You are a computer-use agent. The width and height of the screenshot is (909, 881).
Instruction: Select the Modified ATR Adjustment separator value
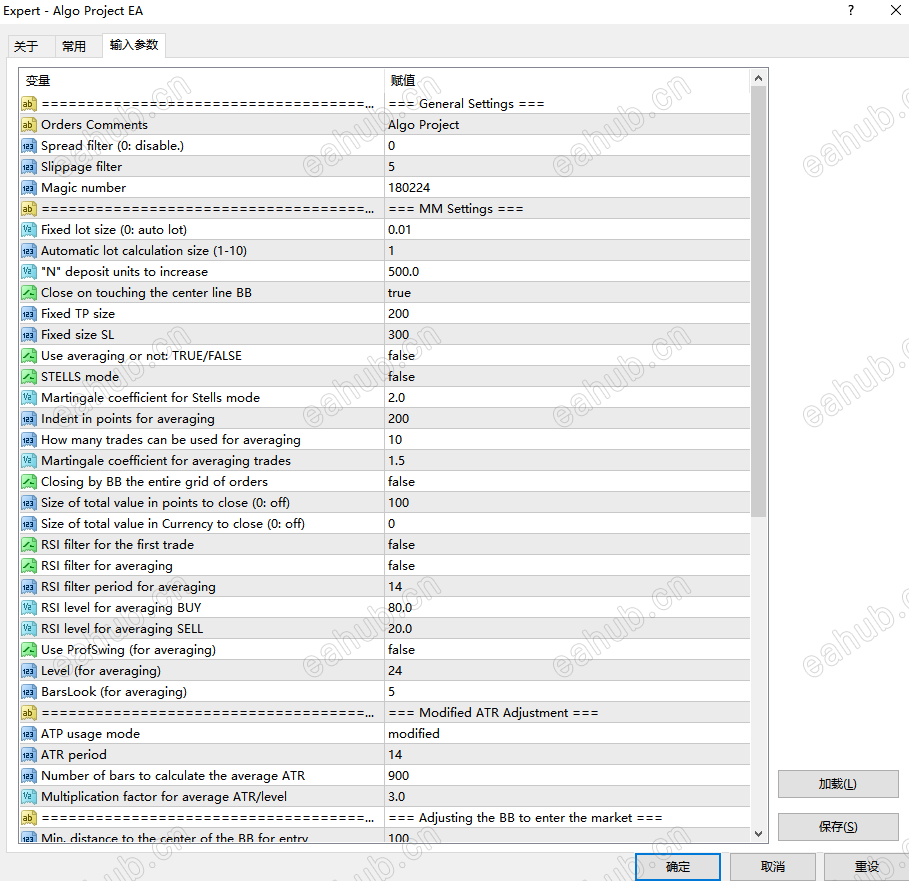pyautogui.click(x=493, y=713)
